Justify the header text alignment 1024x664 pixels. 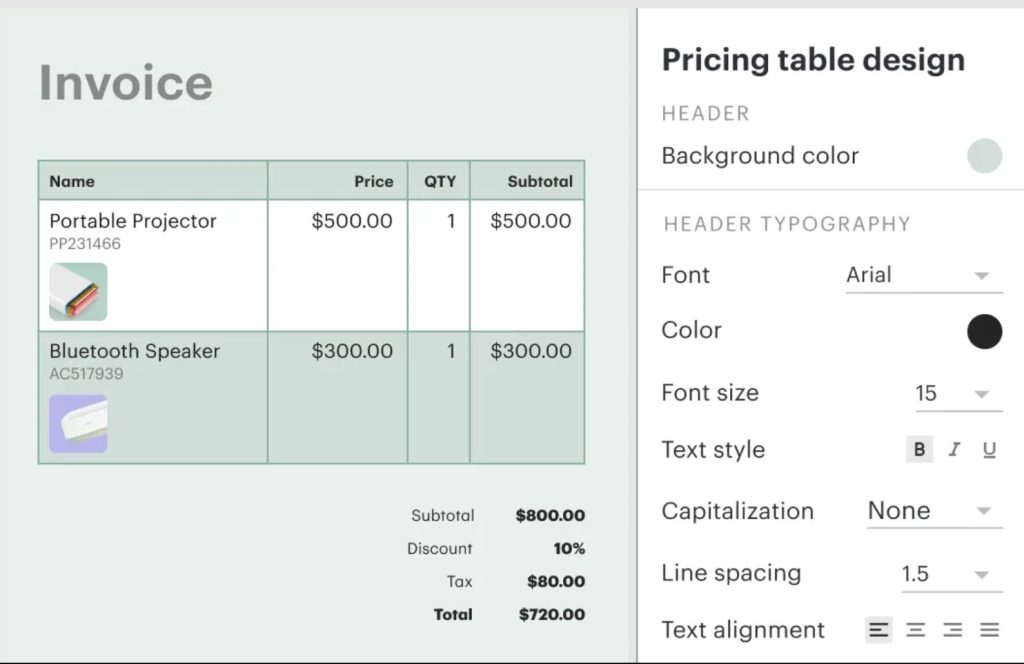[989, 630]
